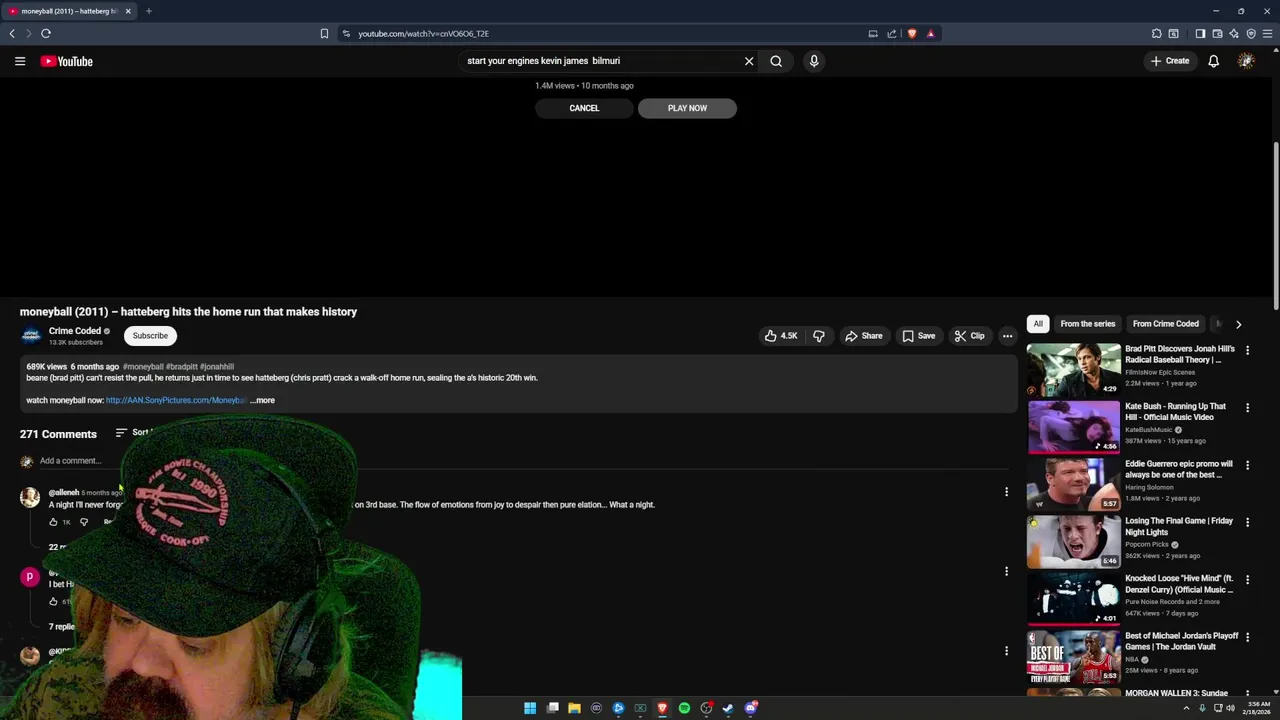Open Best of Michael Jordan's Playoff thumbnail
The image size is (1280, 720).
point(1074,657)
